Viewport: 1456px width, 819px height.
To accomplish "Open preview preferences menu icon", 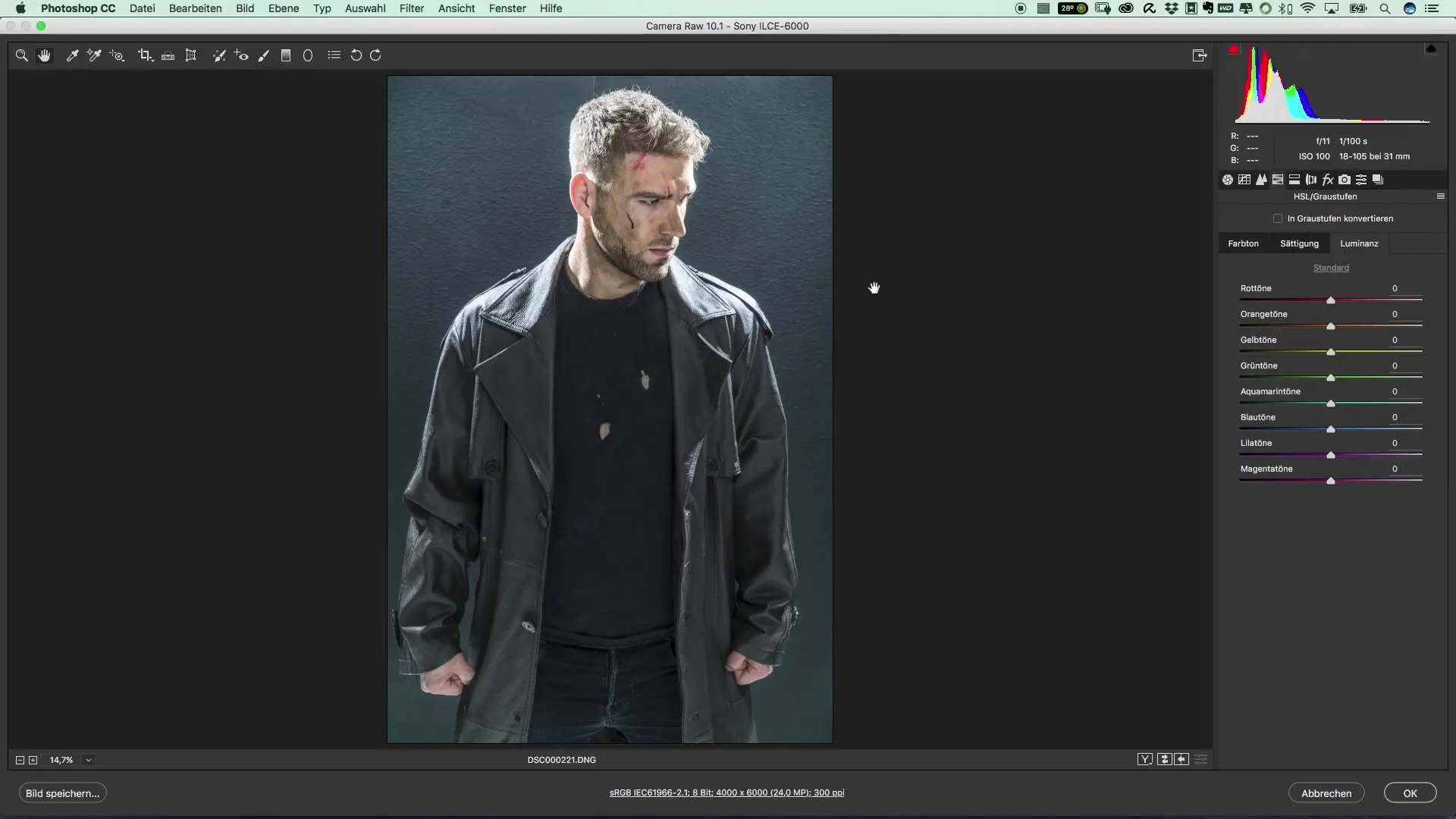I will 1201,759.
